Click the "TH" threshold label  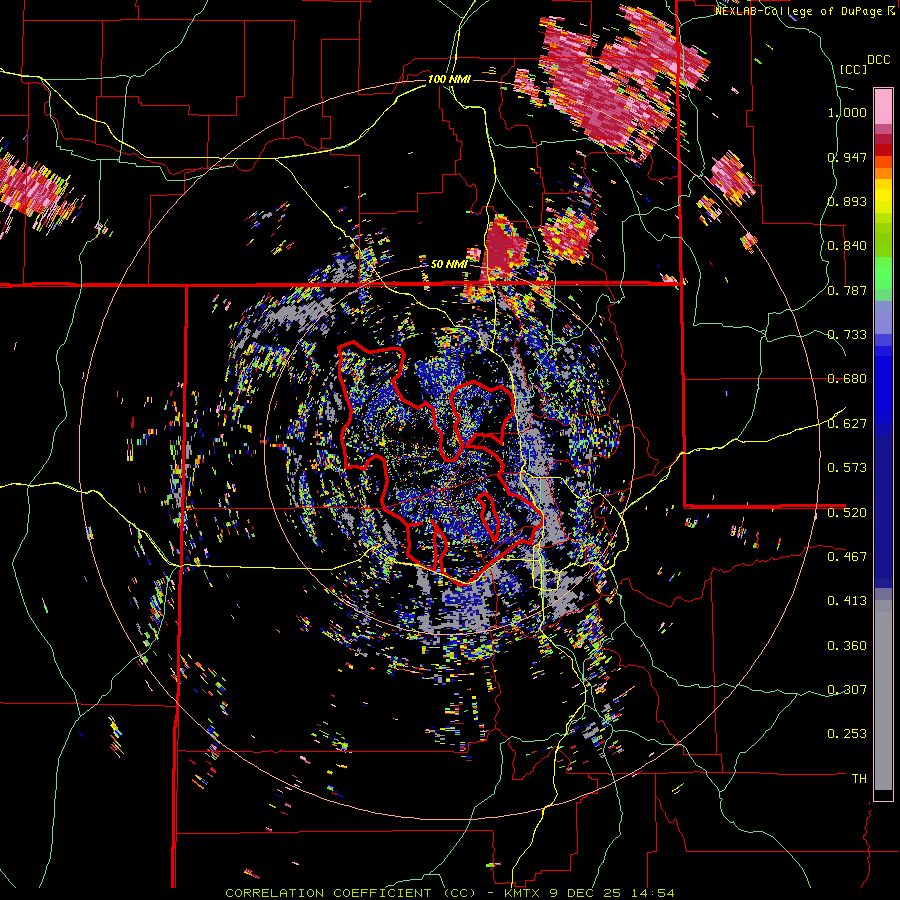[x=859, y=779]
